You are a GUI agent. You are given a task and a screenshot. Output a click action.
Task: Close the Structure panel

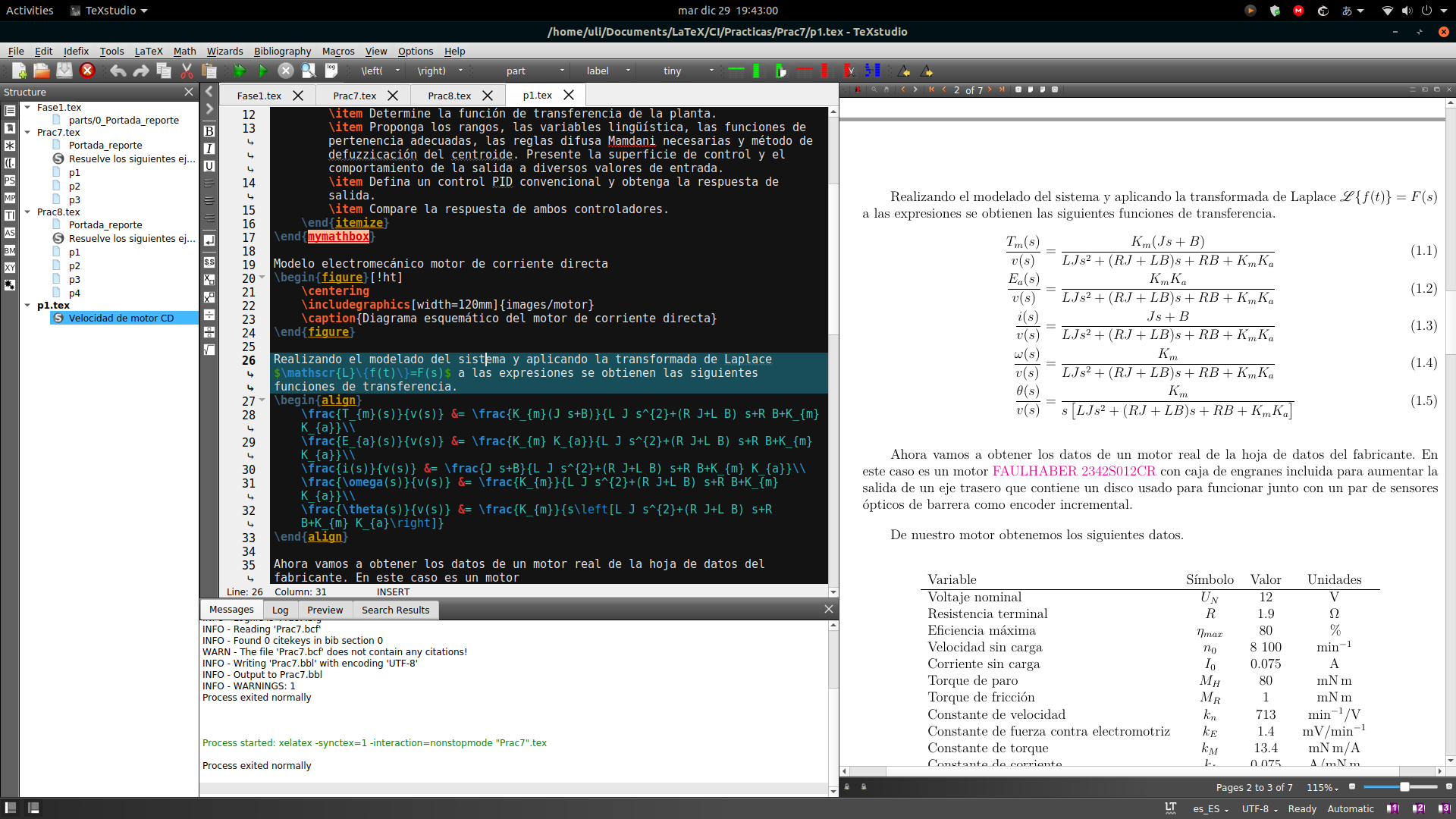click(189, 92)
